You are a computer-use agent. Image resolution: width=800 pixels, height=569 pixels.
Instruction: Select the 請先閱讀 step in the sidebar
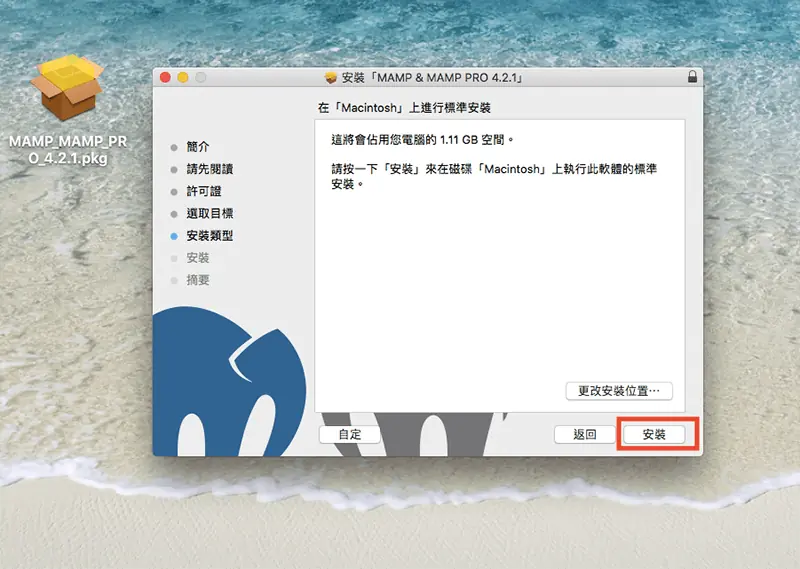click(x=209, y=169)
